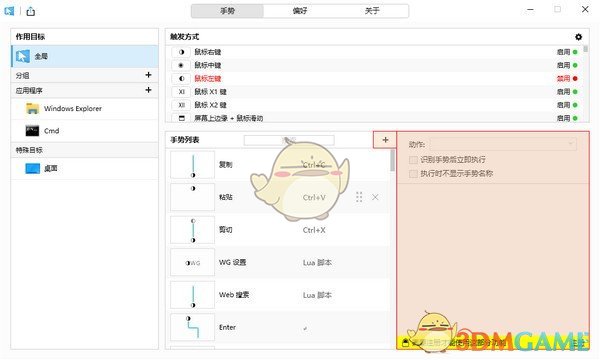Screen dimensions: 600x360
Task: Switch to the 手势 tab
Action: tap(227, 11)
